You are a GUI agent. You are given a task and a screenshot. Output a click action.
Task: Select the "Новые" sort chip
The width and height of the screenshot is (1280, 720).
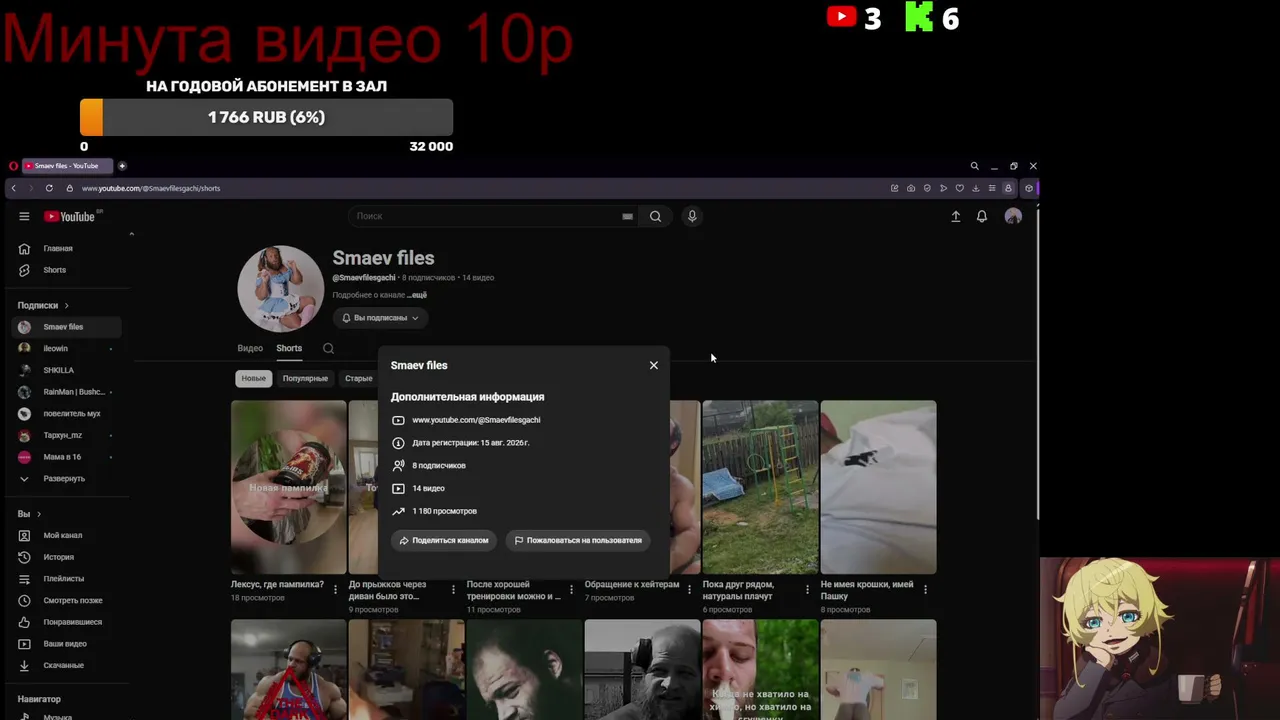point(254,378)
